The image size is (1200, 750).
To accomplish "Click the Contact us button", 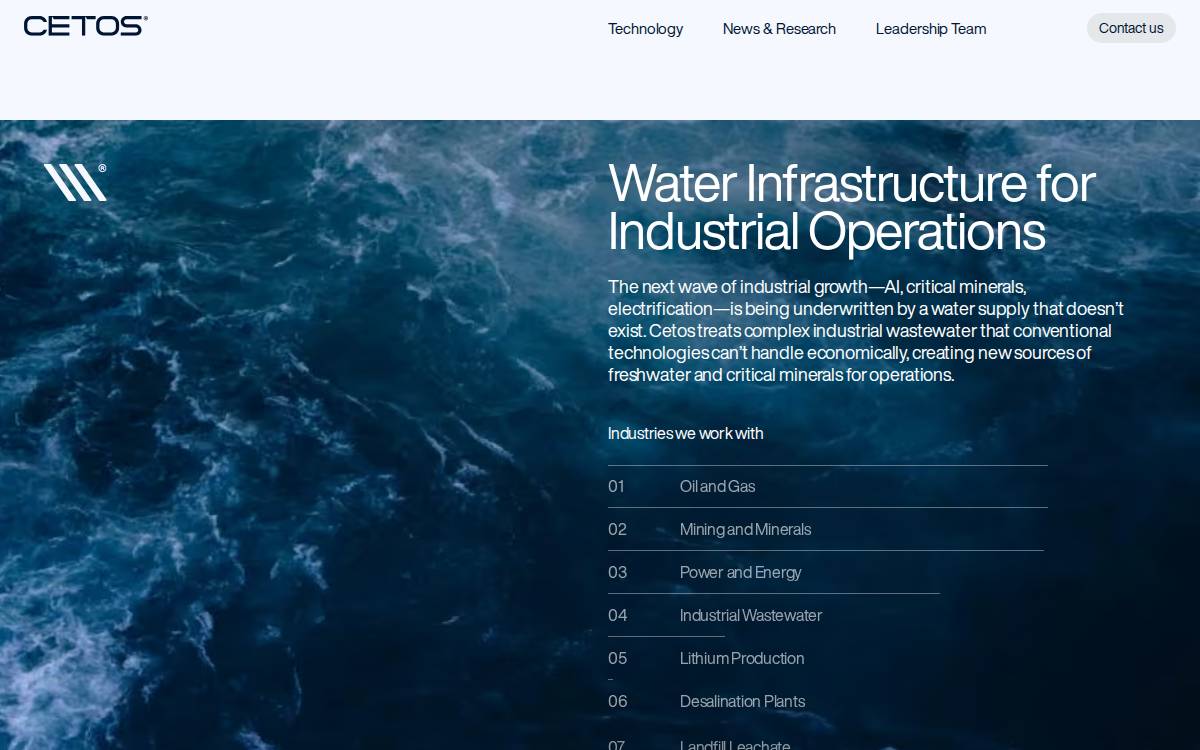I will coord(1131,28).
